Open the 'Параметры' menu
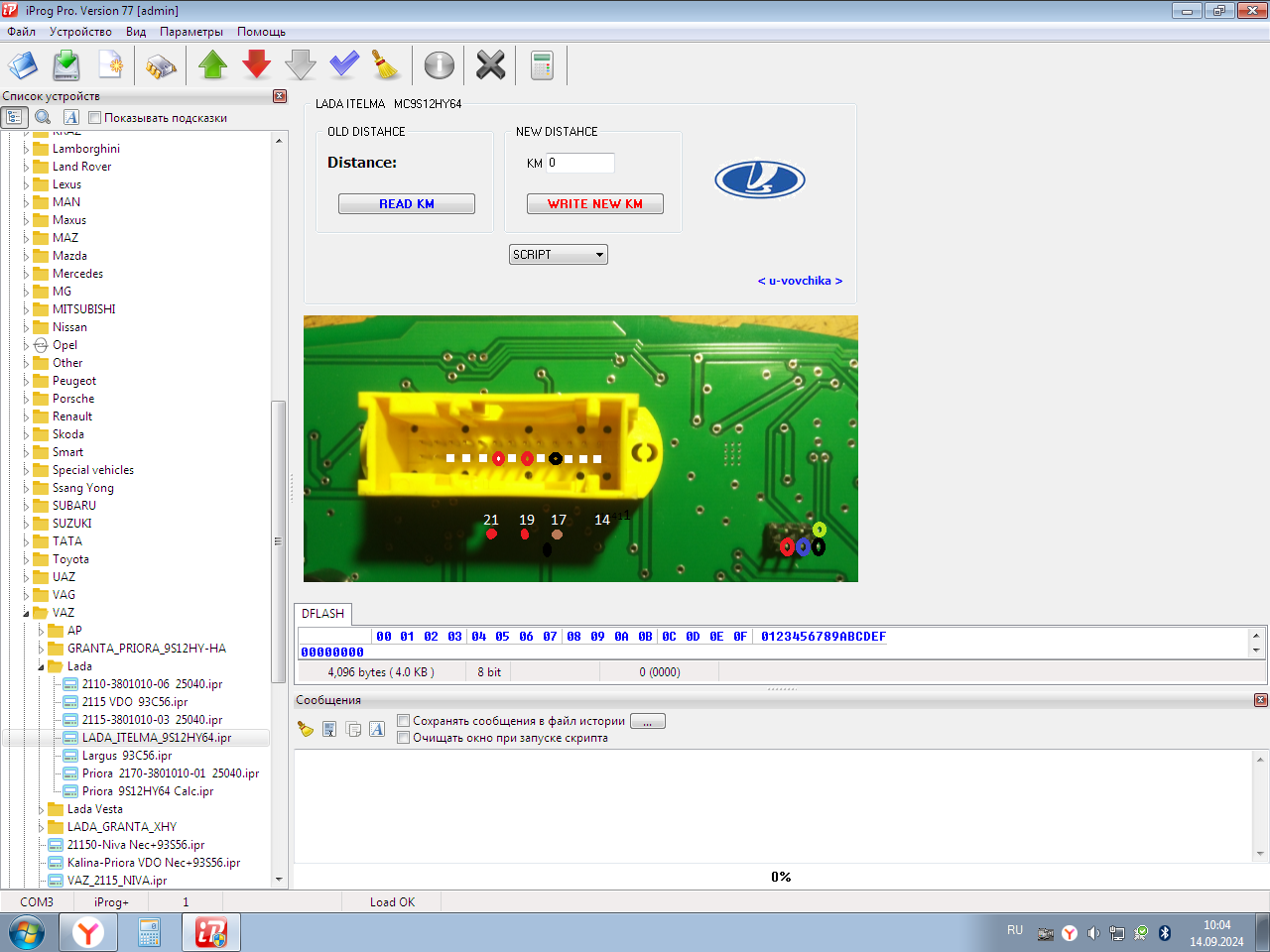The width and height of the screenshot is (1270, 952). (x=190, y=32)
